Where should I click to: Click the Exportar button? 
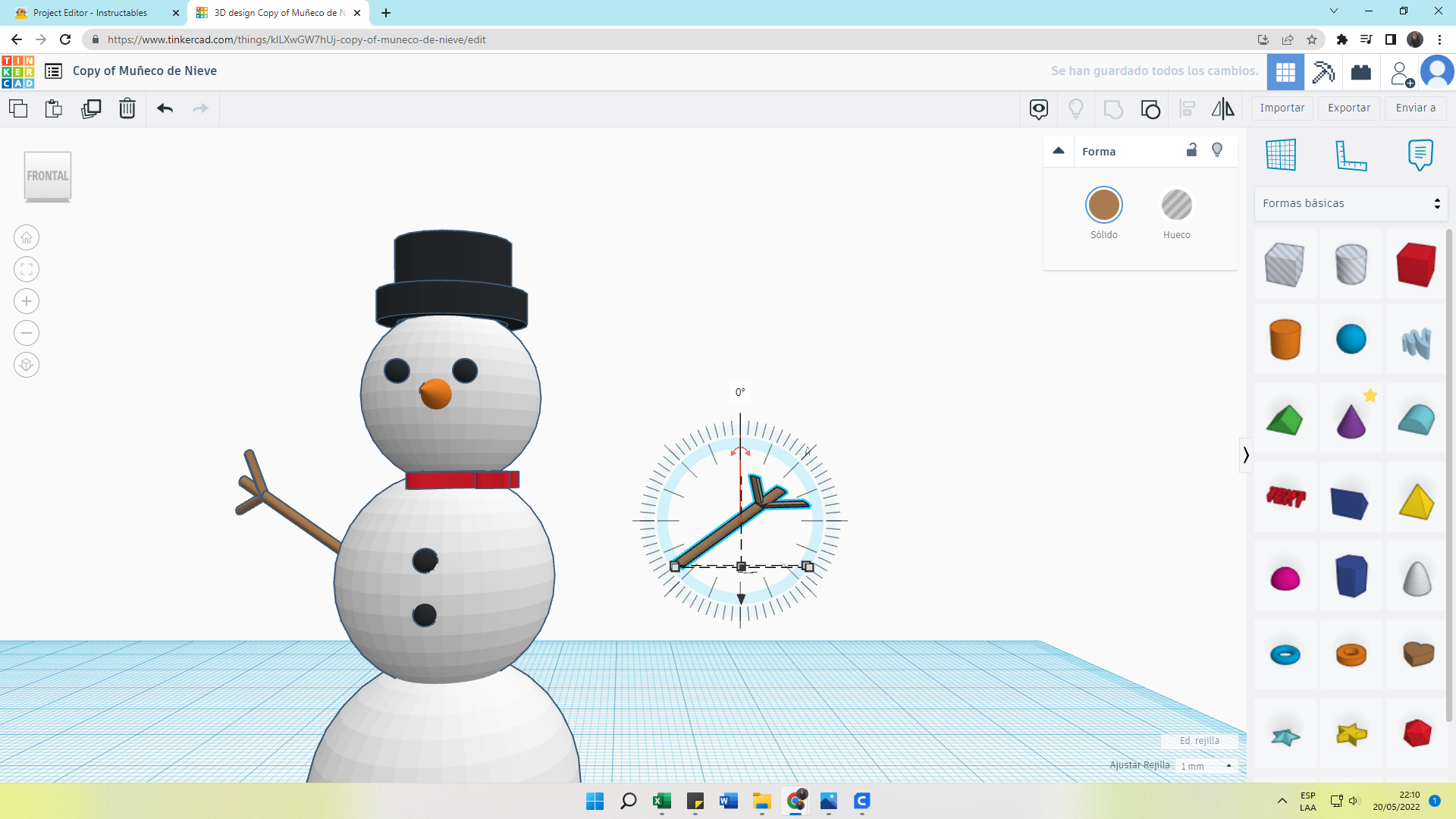(x=1348, y=108)
